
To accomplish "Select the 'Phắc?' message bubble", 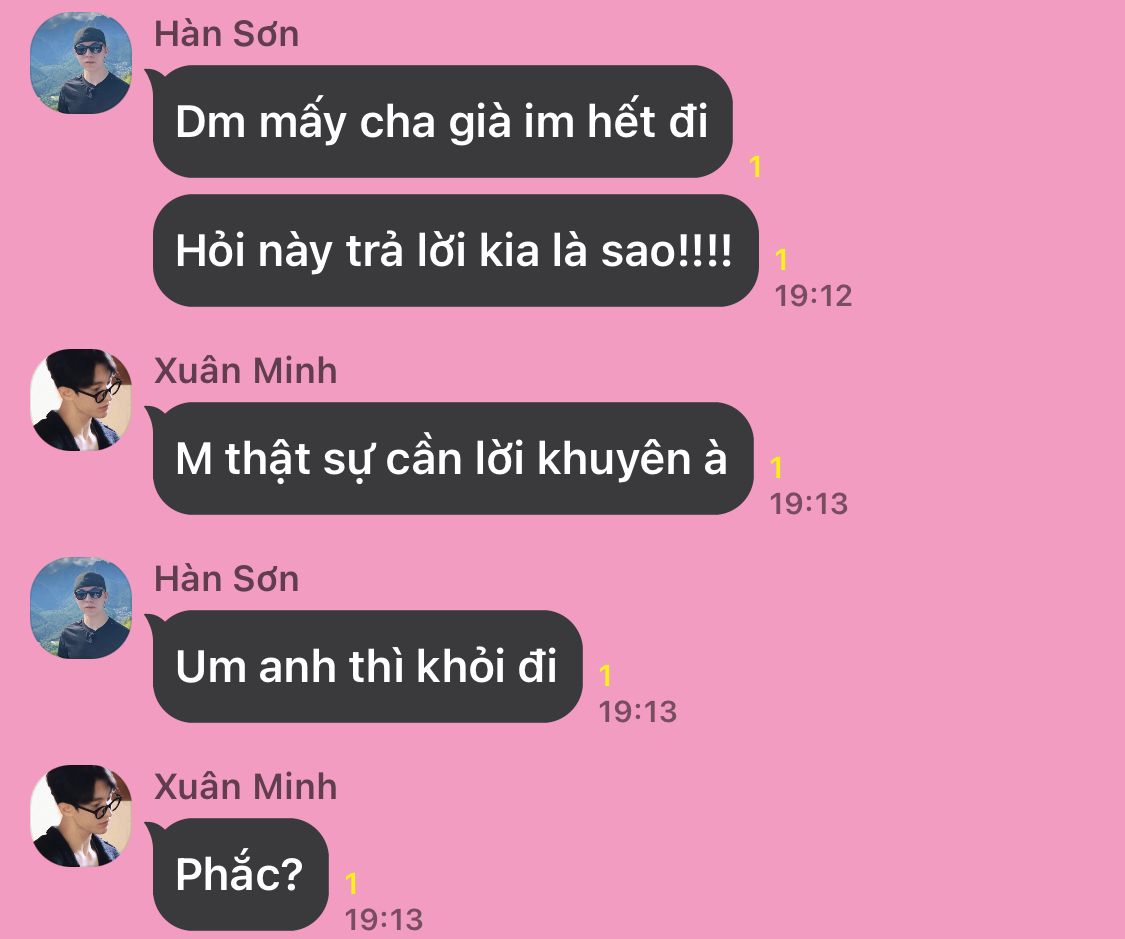I will tap(240, 874).
